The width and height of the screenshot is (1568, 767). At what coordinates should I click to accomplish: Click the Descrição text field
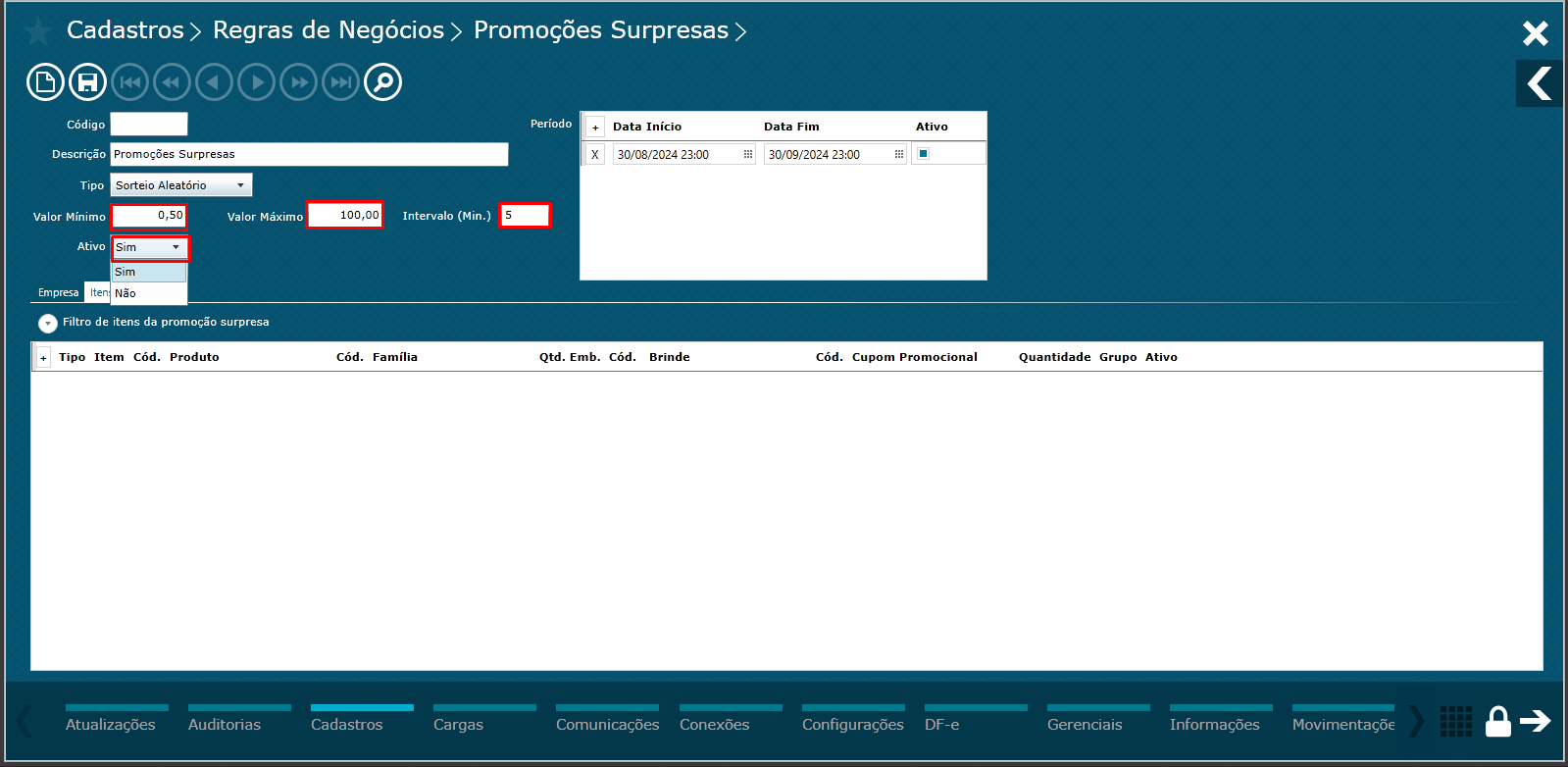coord(310,155)
